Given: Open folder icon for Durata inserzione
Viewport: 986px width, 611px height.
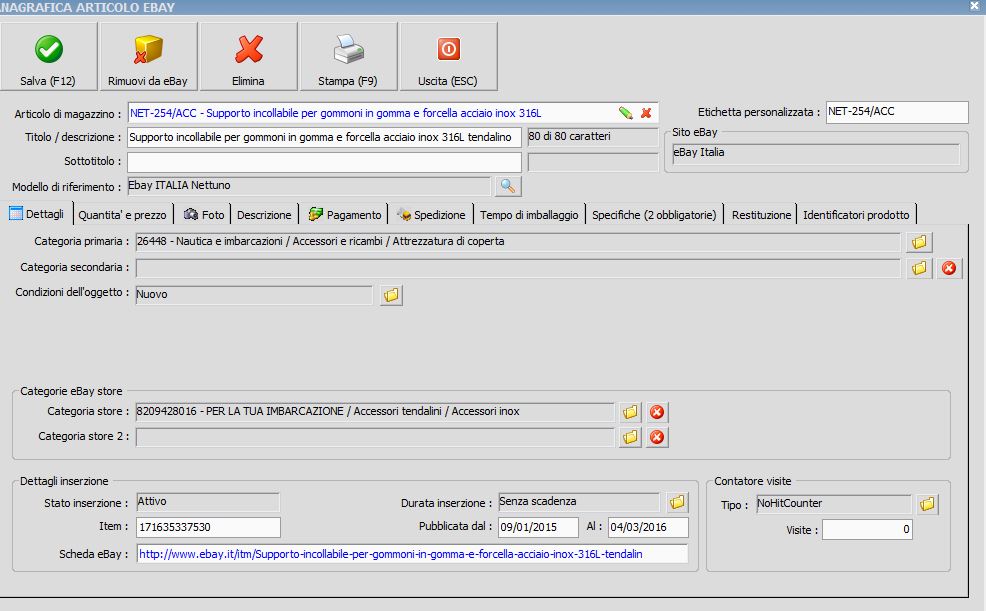Looking at the screenshot, I should 677,502.
